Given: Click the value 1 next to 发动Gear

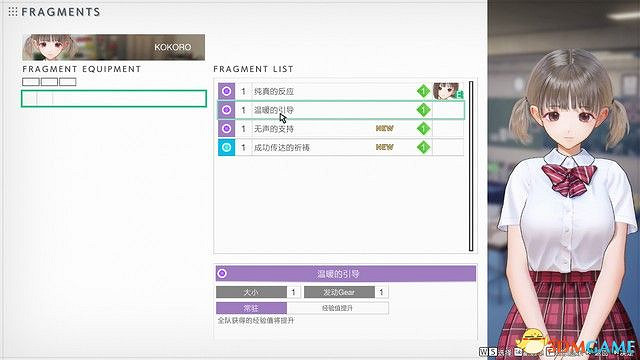Looking at the screenshot, I should (381, 292).
